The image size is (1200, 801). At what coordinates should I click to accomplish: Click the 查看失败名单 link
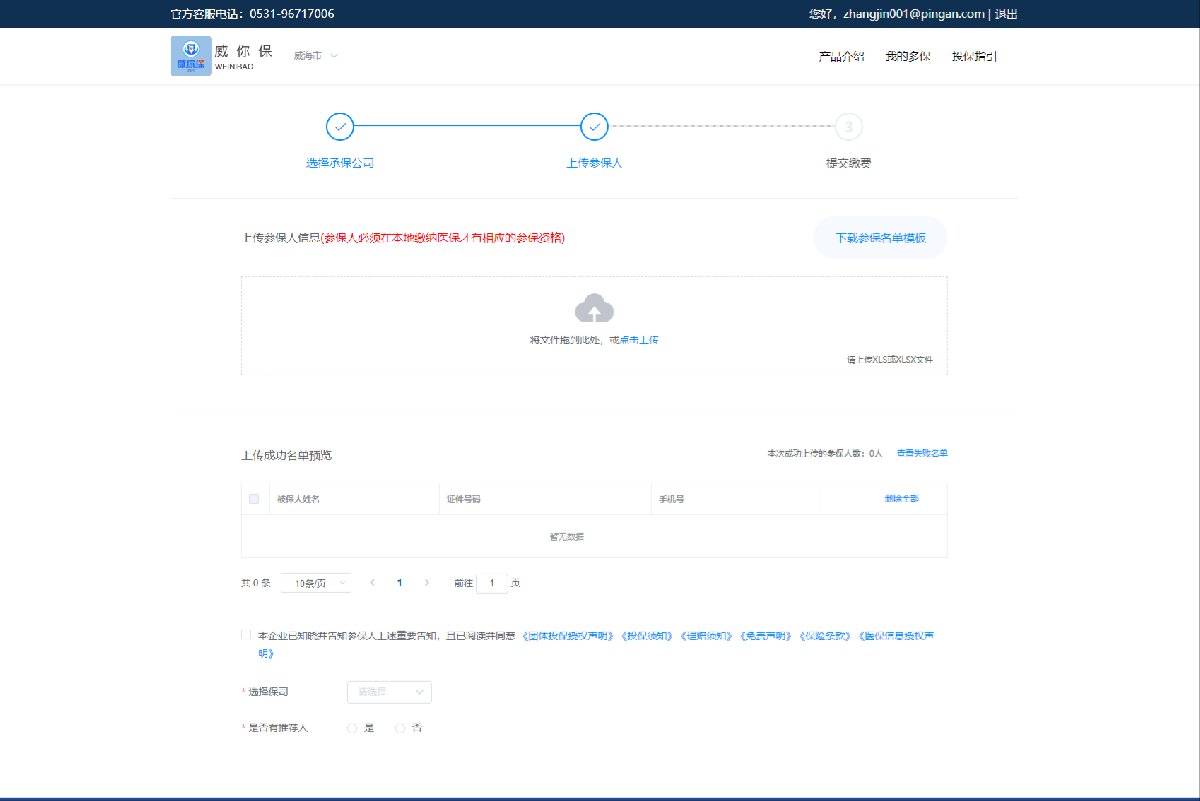click(x=922, y=453)
